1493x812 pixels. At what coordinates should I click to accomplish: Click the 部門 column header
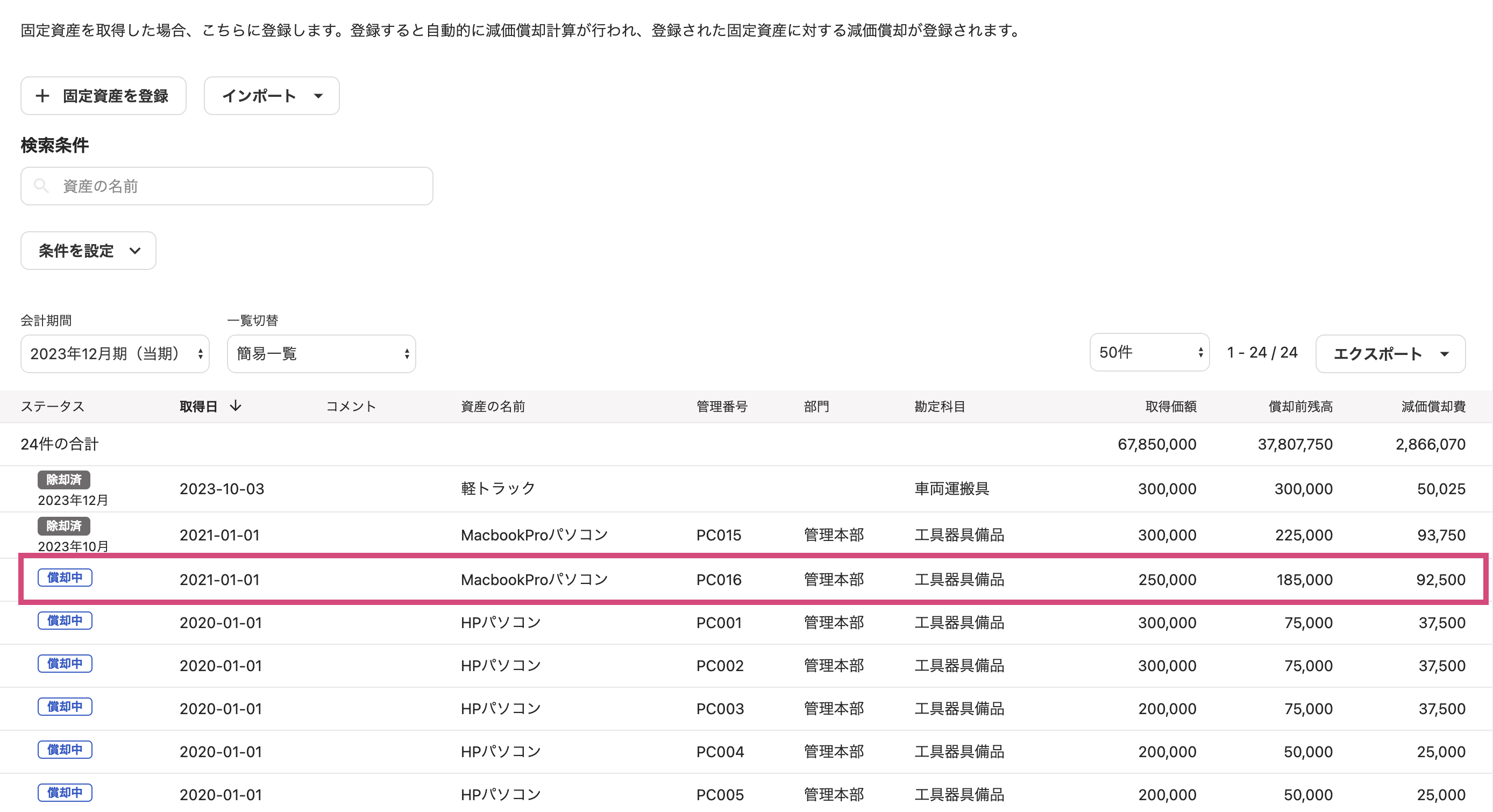click(x=816, y=407)
